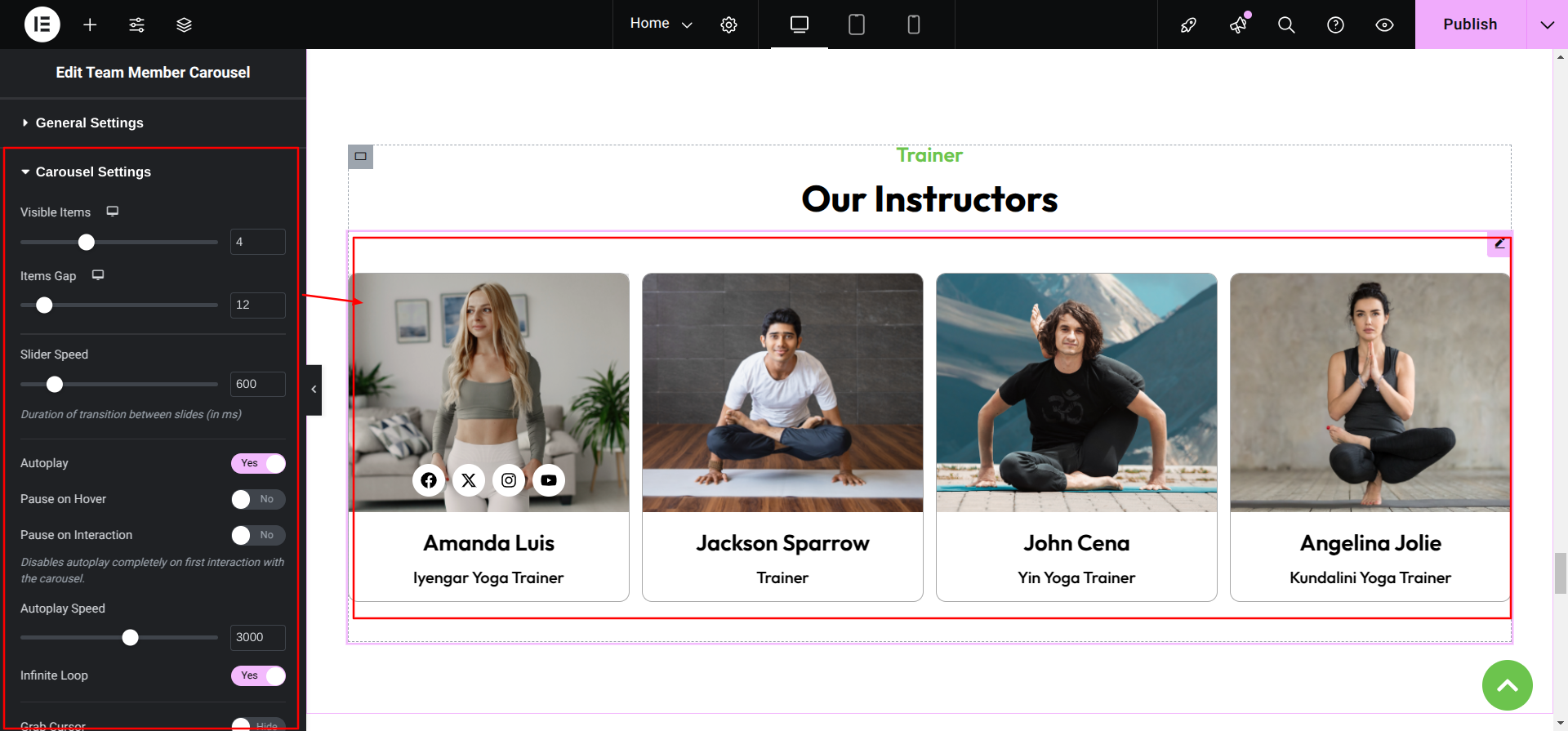Viewport: 1568px width, 731px height.
Task: Click Our Instructors heading
Action: tap(929, 199)
